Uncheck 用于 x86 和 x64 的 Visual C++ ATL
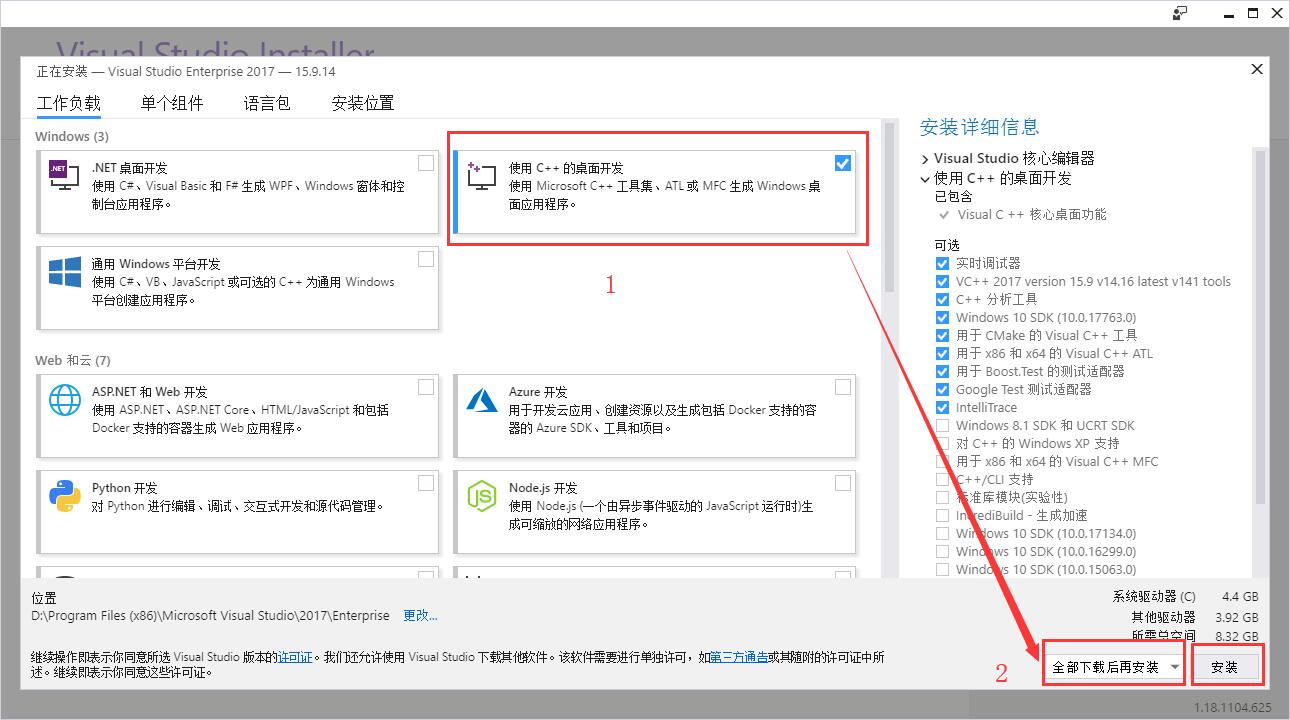Image resolution: width=1290 pixels, height=720 pixels. click(x=942, y=353)
